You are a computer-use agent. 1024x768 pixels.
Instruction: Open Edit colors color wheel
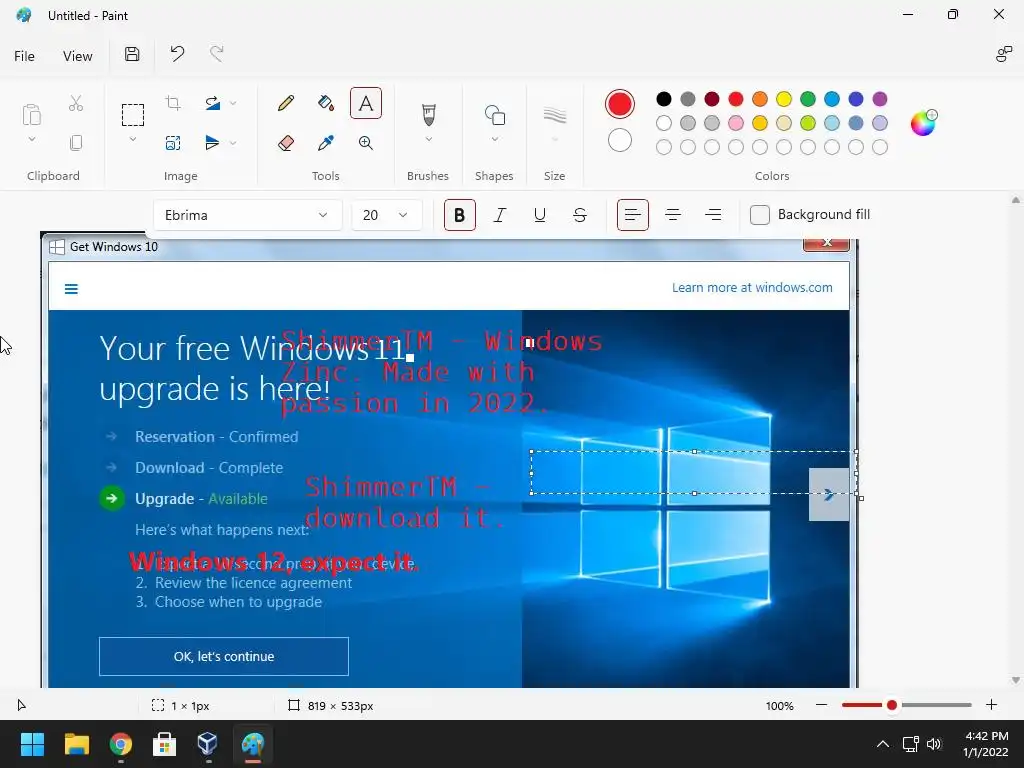click(923, 123)
